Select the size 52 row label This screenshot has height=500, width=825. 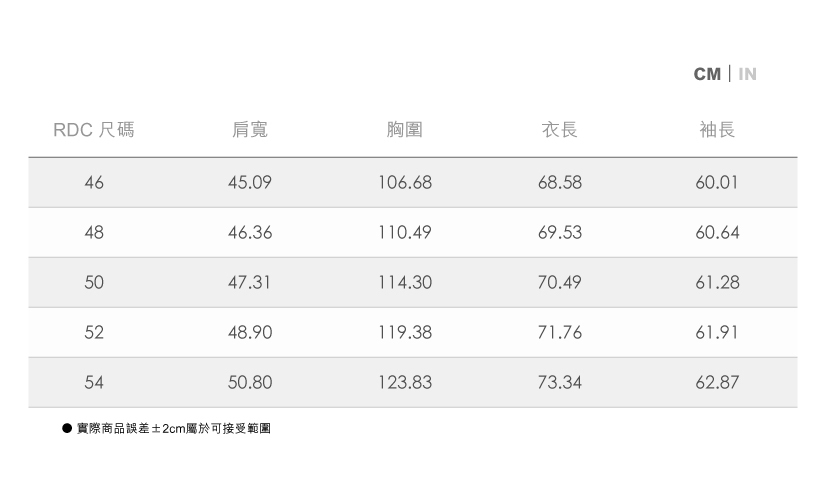click(x=94, y=332)
